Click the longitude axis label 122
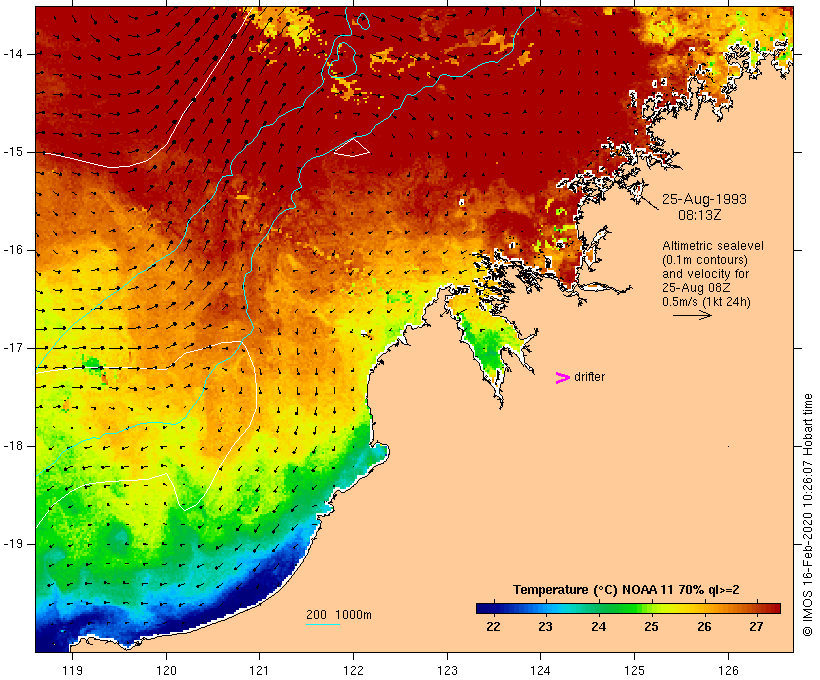820x680 pixels. tap(353, 670)
